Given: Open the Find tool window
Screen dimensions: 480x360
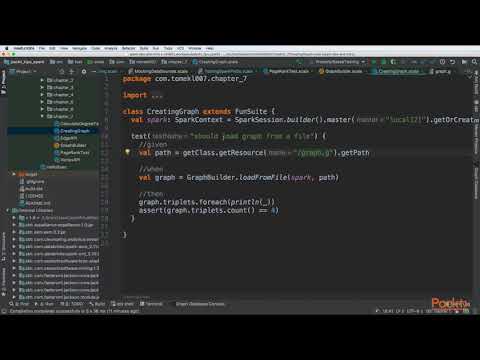Looking at the screenshot, I should (x=19, y=304).
